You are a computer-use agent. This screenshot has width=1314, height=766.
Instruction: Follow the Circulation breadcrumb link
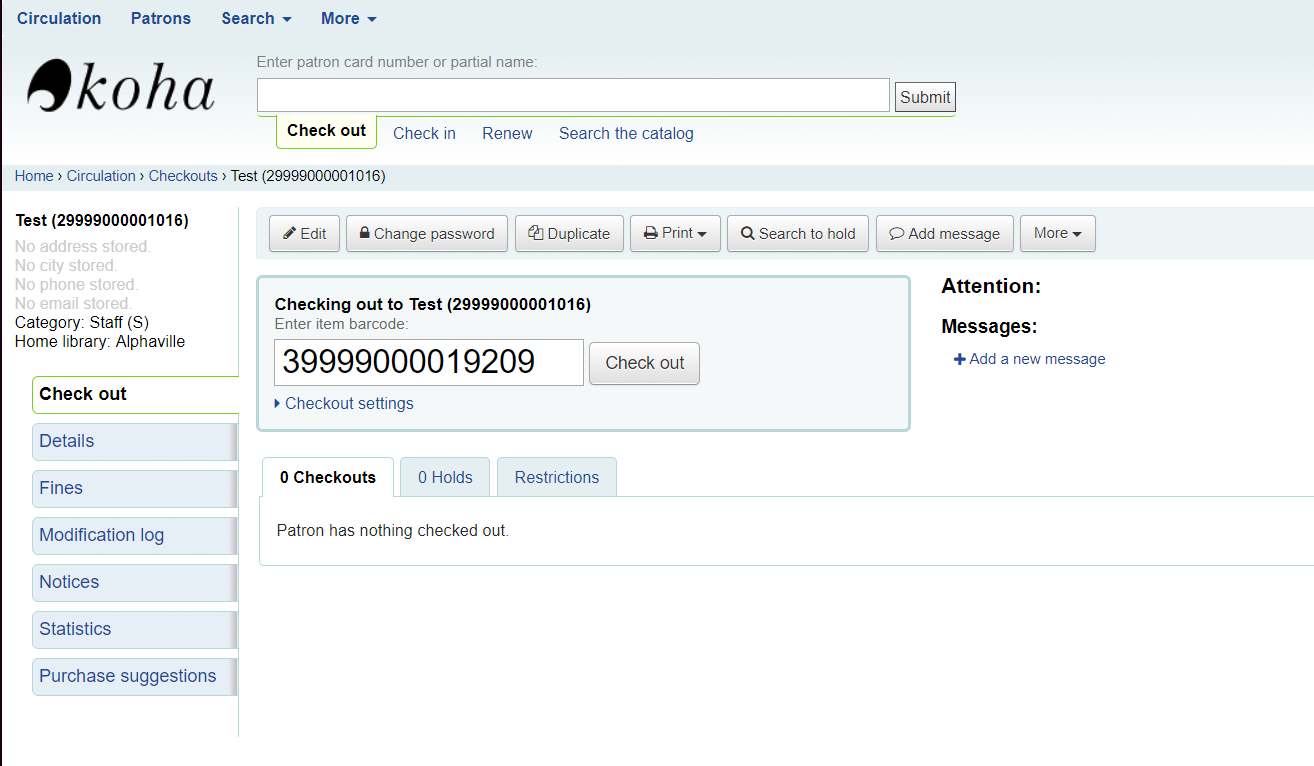pyautogui.click(x=101, y=176)
